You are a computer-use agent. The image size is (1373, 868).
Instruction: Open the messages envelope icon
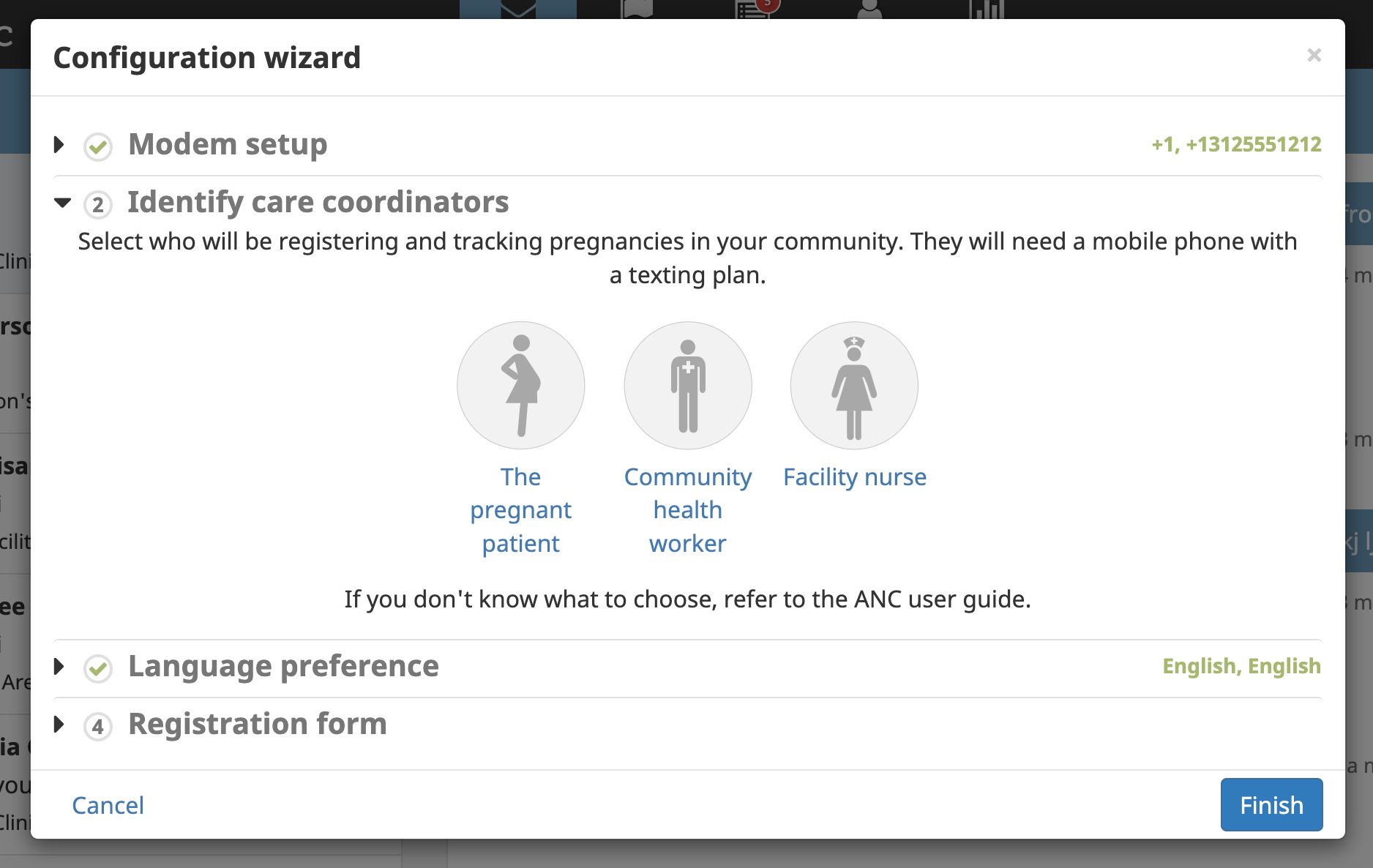point(517,9)
